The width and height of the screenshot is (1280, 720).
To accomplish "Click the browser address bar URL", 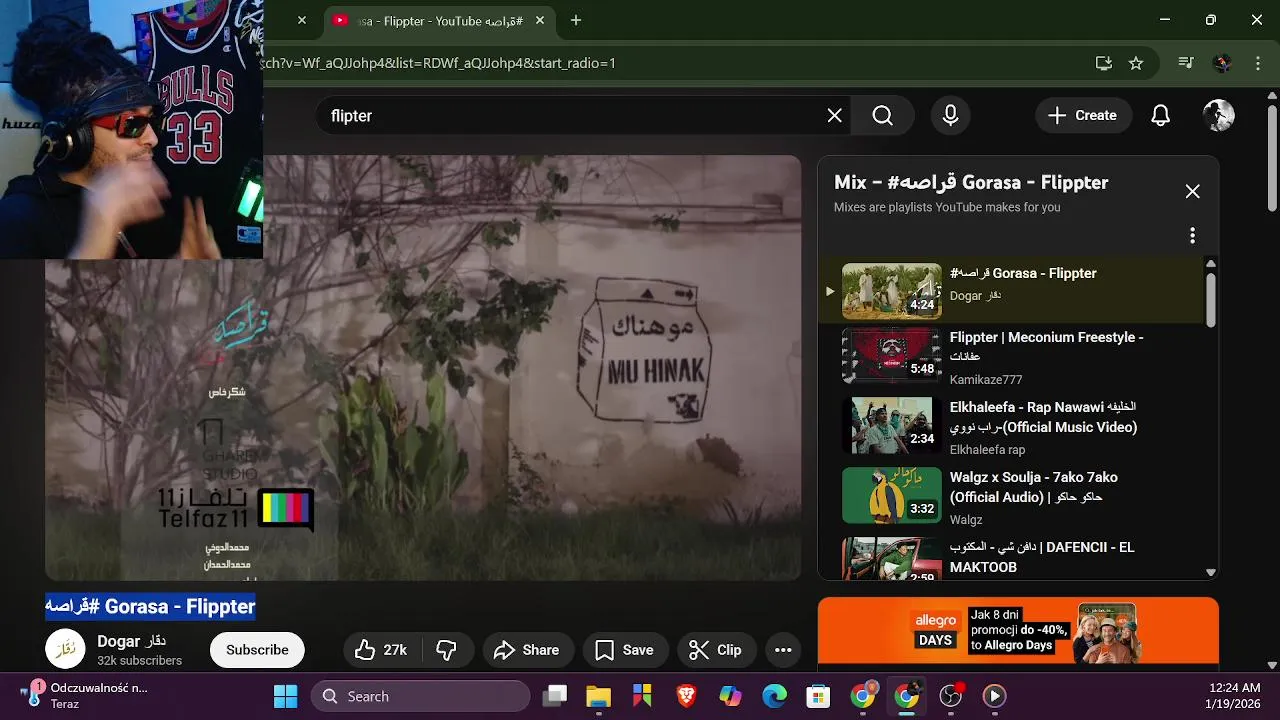I will point(437,63).
